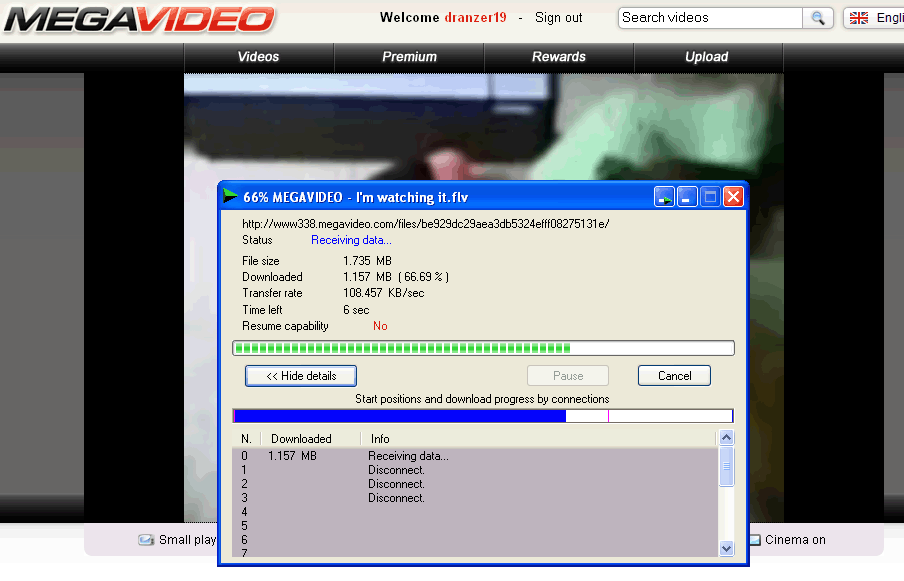
Task: Open the Premium tab
Action: click(x=409, y=57)
